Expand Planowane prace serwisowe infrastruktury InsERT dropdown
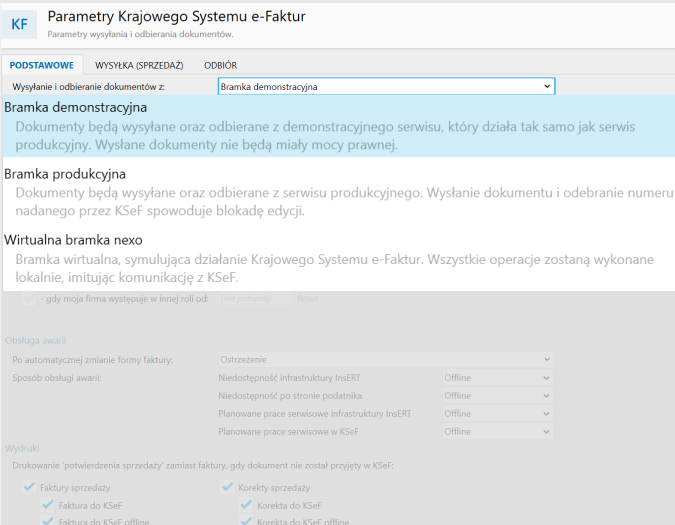Screen dimensions: 675x525 [x=497, y=414]
